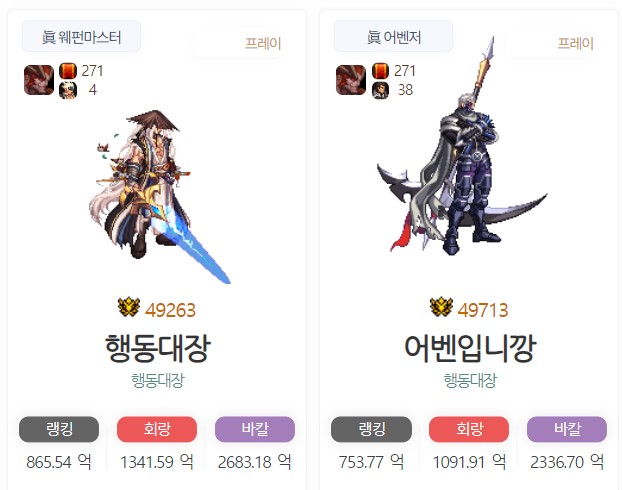Click the red dungeon icon on the 행동대장 card
The image size is (622, 490).
pos(39,80)
